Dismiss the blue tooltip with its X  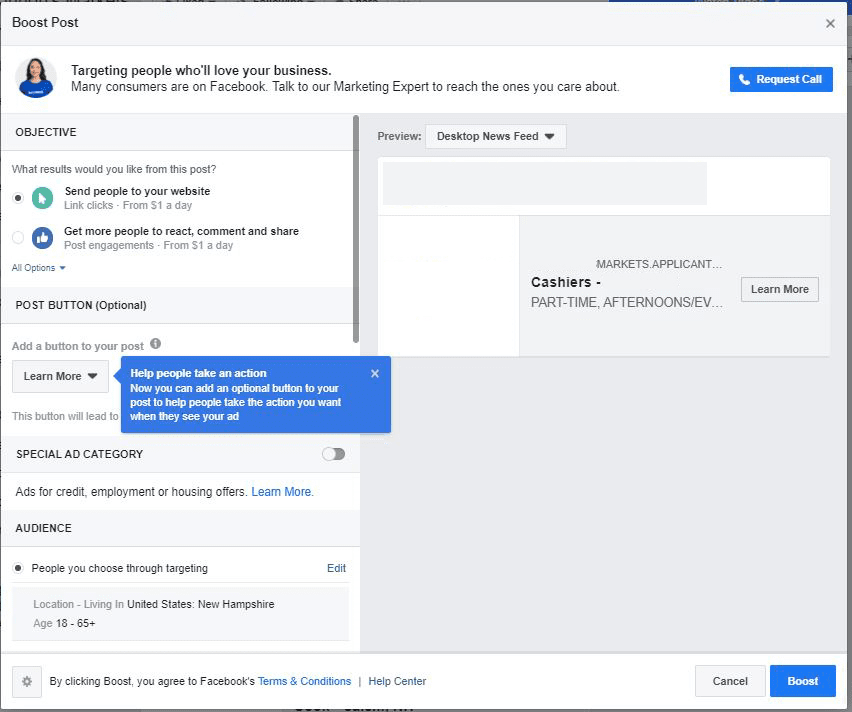point(375,372)
